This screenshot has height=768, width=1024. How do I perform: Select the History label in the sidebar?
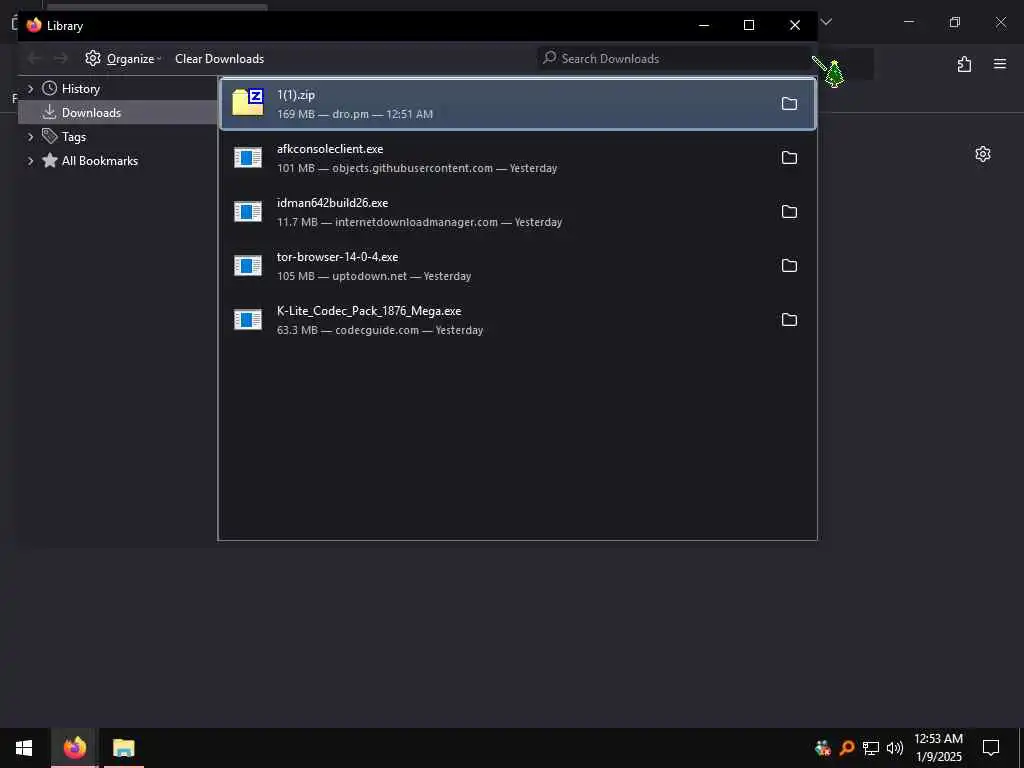(x=80, y=89)
